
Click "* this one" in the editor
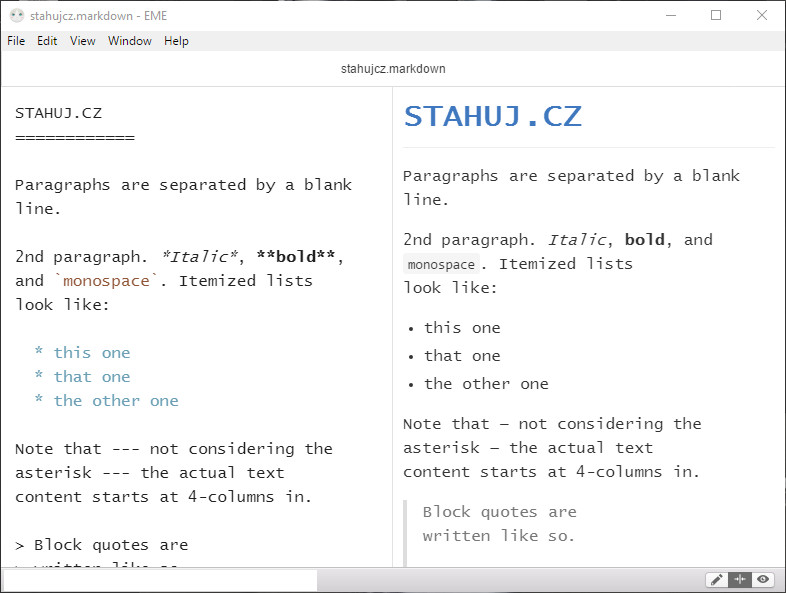point(83,353)
